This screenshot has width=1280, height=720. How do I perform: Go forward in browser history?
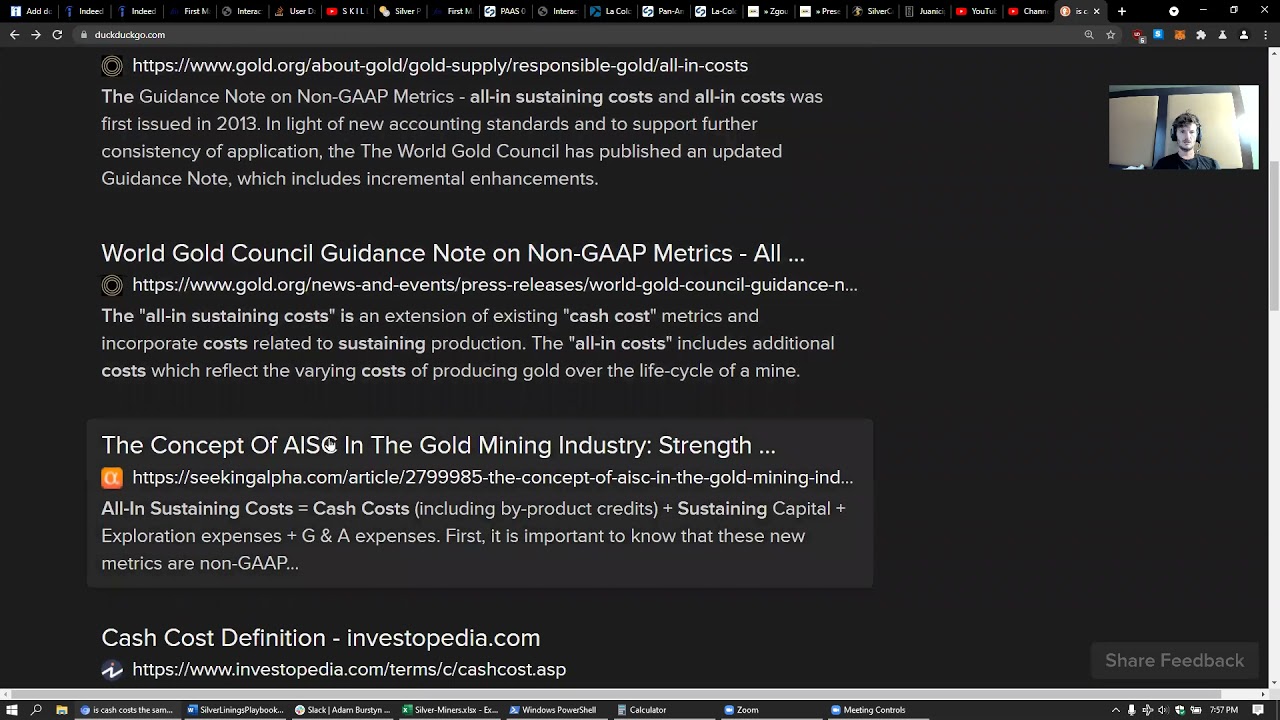click(35, 35)
